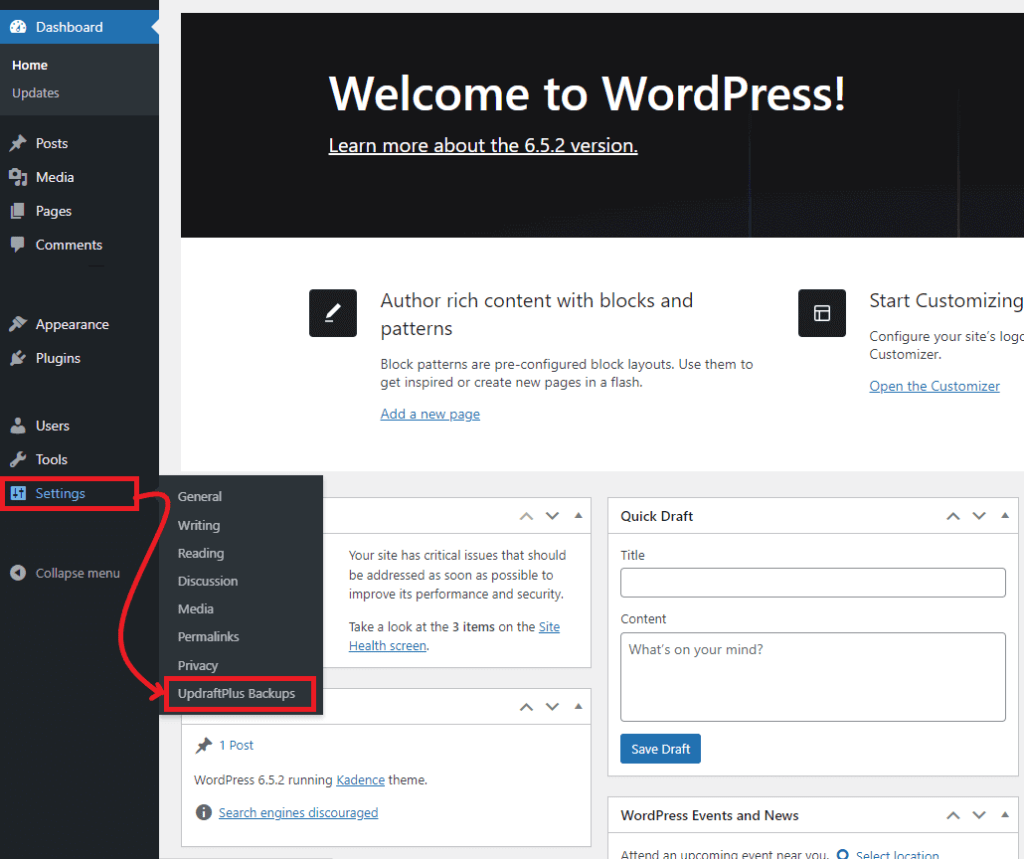Move Quick Draft widget up
The image size is (1024, 859).
point(953,516)
